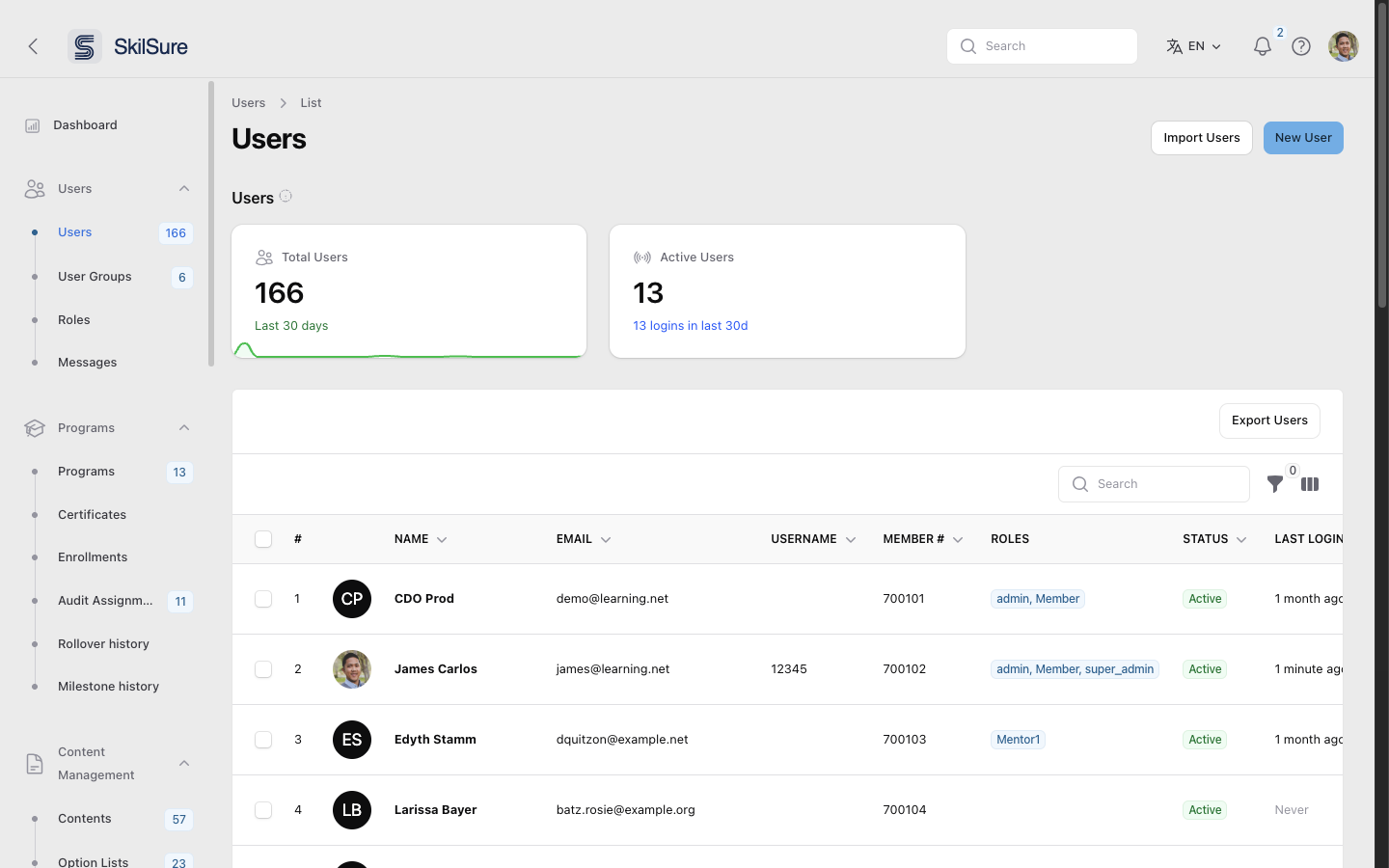Click the page vertical scrollbar
1389x868 pixels.
pyautogui.click(x=1382, y=154)
